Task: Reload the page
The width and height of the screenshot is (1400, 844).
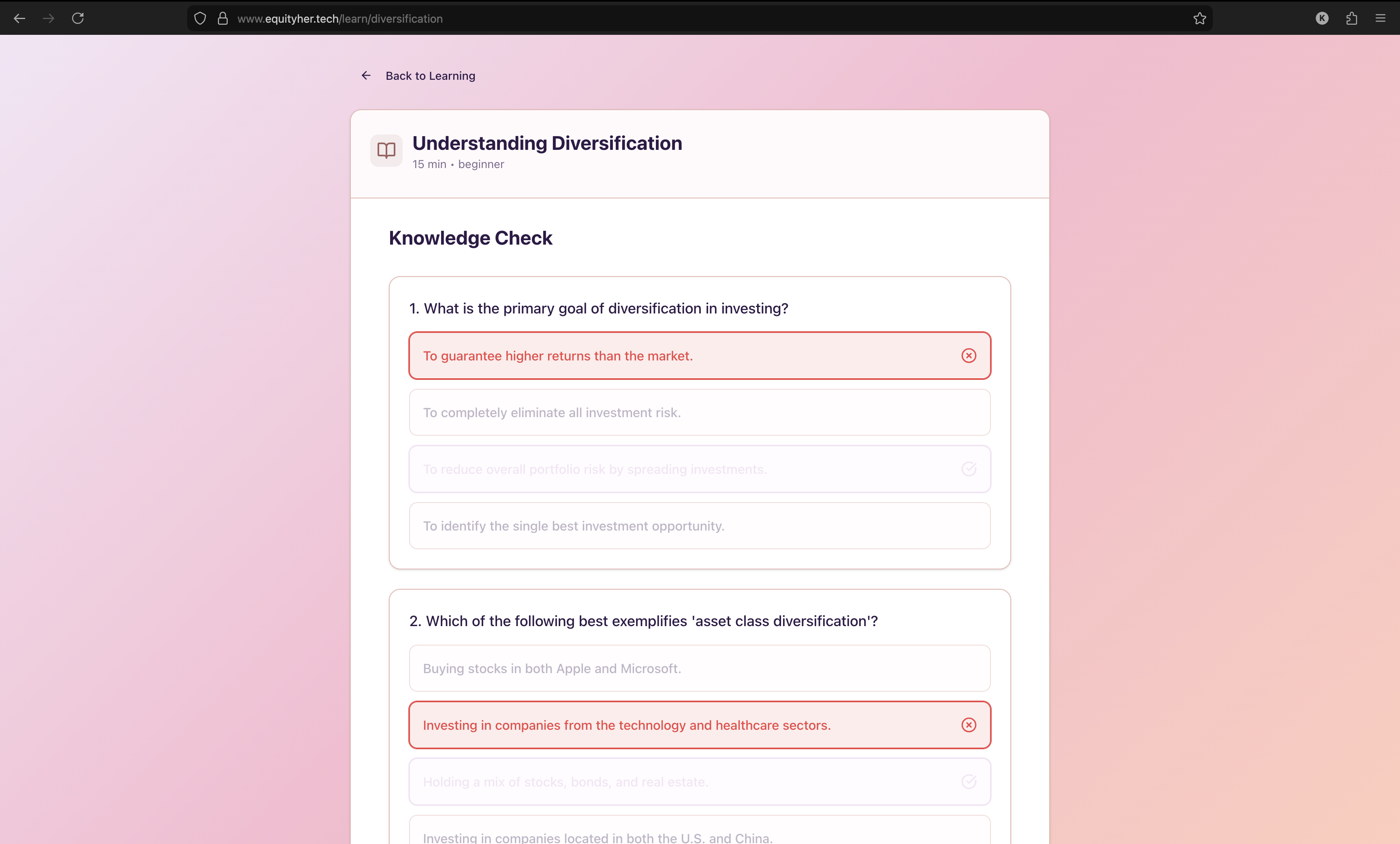Action: pos(78,18)
